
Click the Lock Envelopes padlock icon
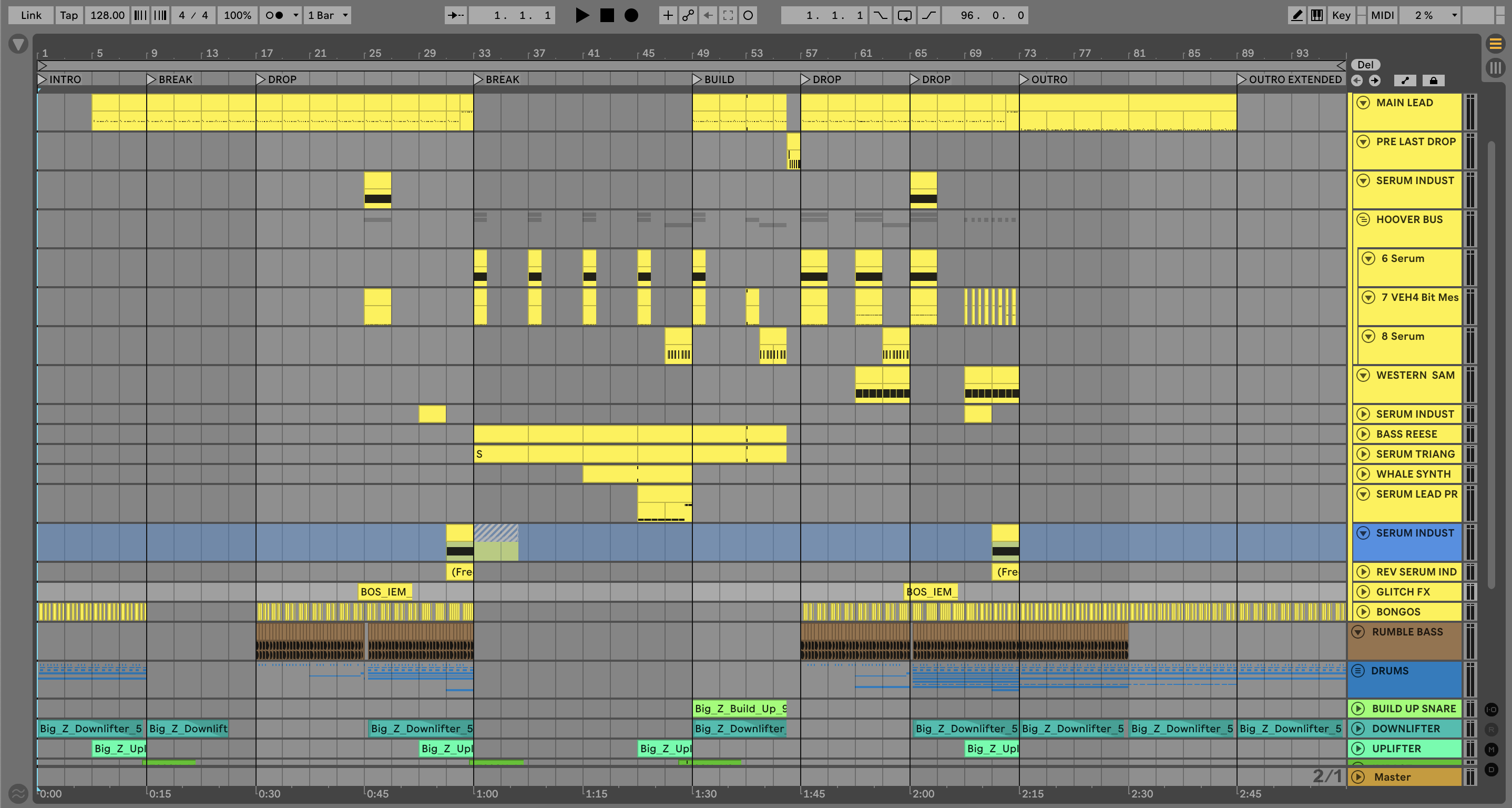[1433, 80]
